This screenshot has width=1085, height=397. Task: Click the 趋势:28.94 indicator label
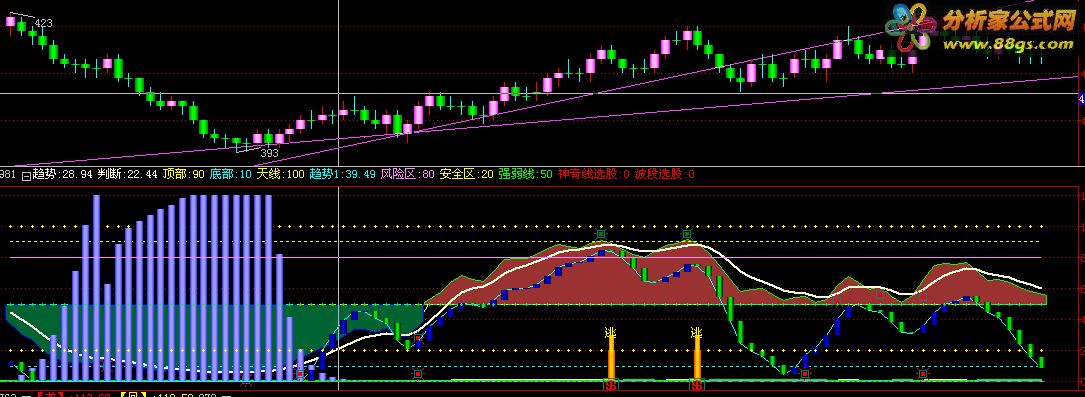coord(62,174)
